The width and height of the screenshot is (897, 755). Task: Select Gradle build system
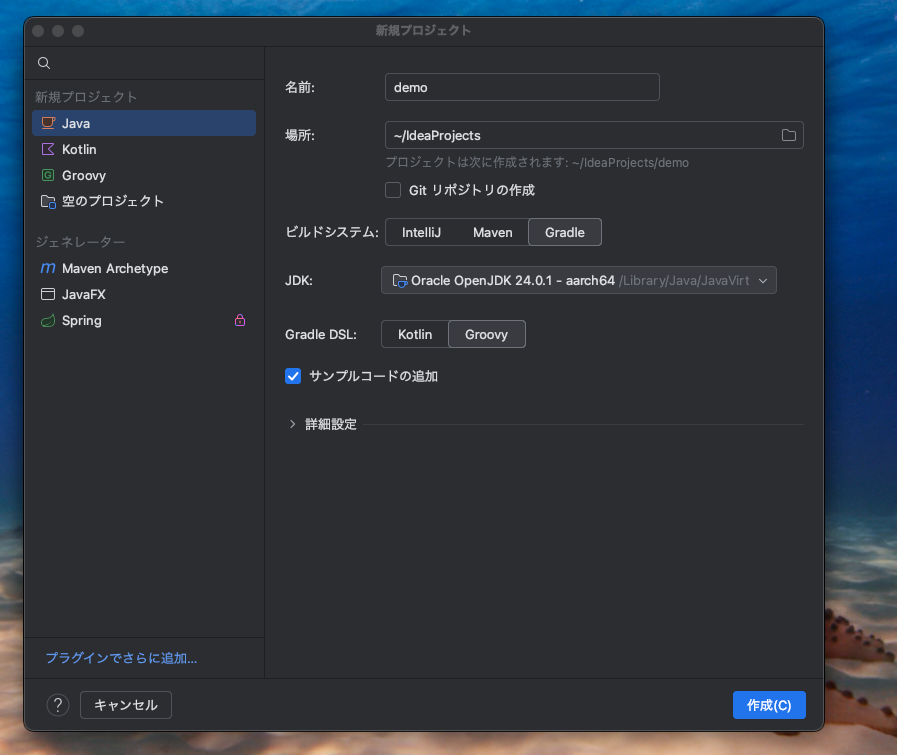565,232
